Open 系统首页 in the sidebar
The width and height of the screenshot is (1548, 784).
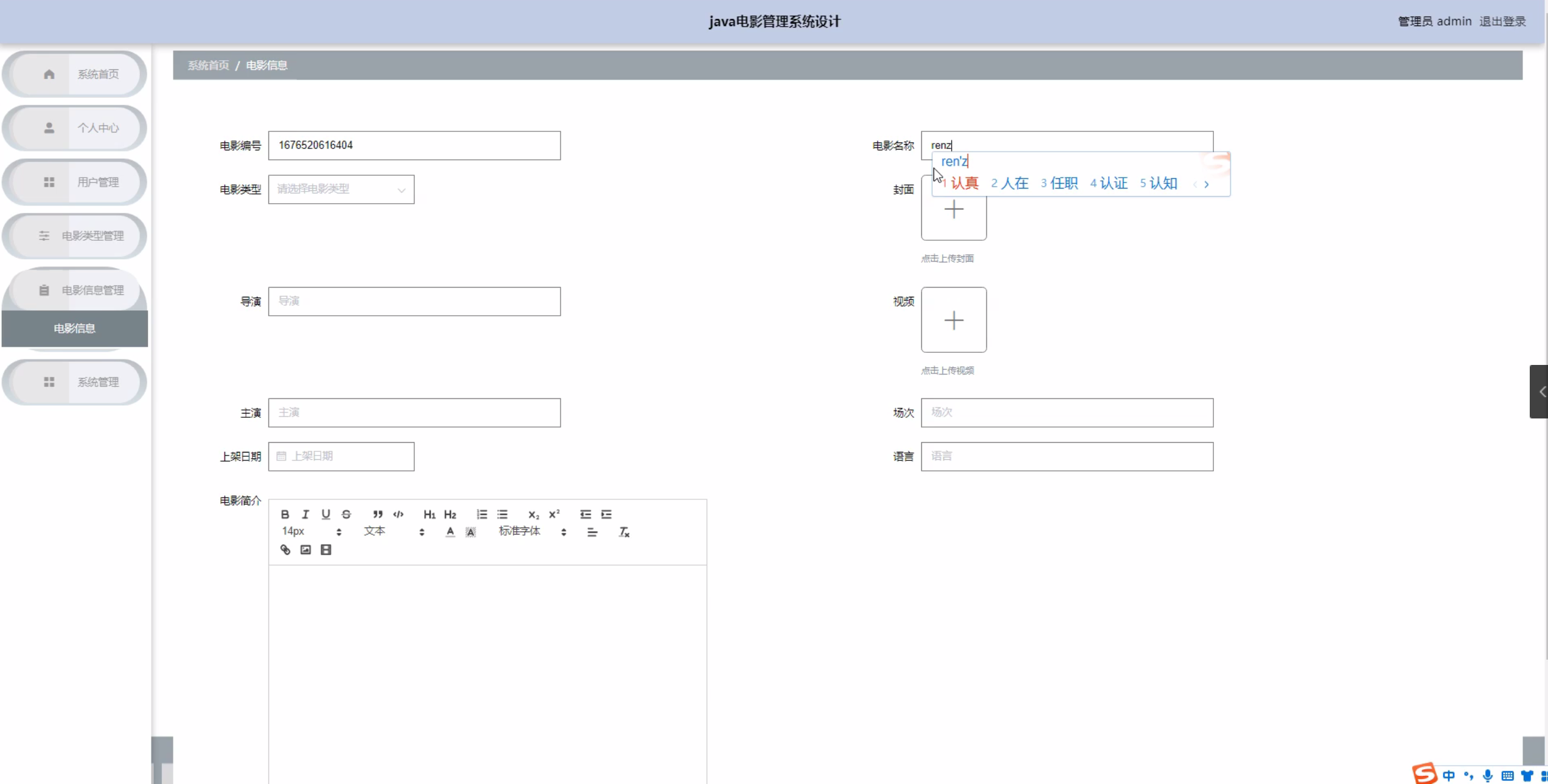(75, 74)
